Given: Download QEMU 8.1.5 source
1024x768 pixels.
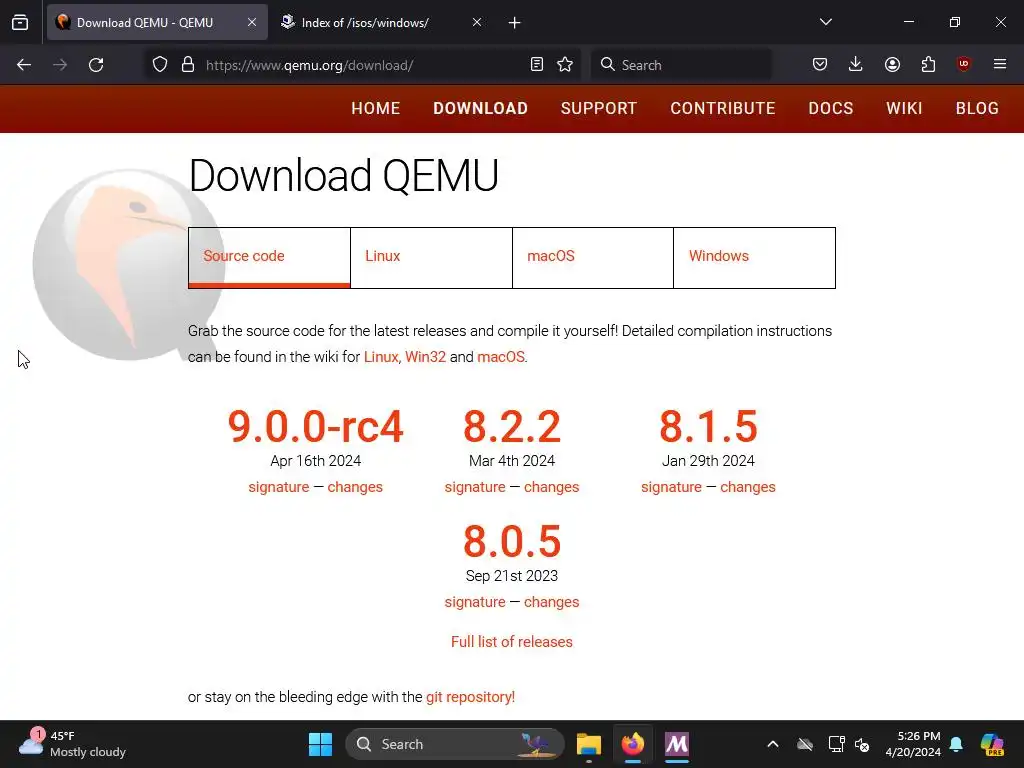Looking at the screenshot, I should click(x=709, y=426).
